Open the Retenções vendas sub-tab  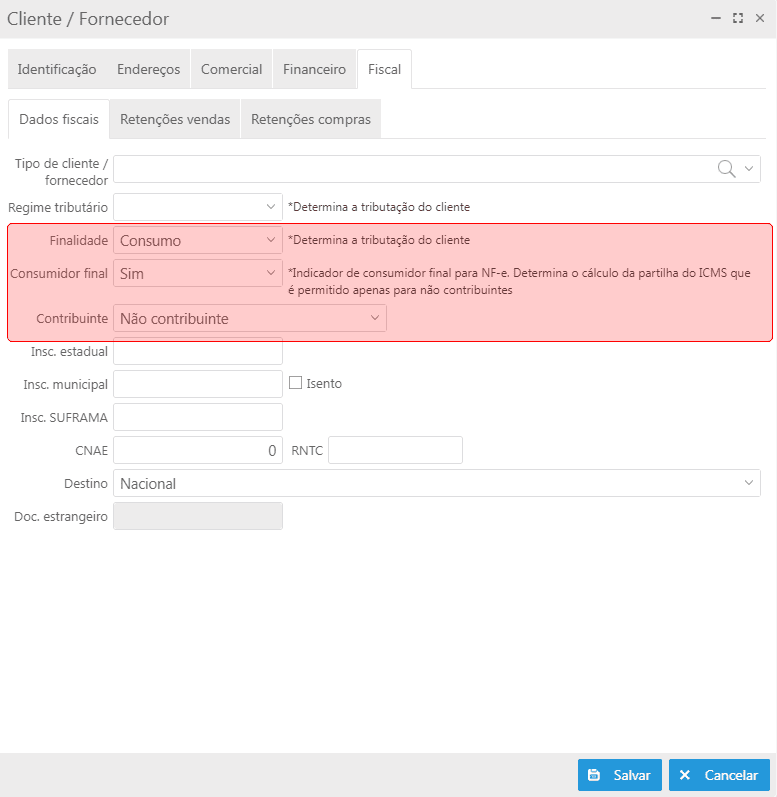point(175,119)
